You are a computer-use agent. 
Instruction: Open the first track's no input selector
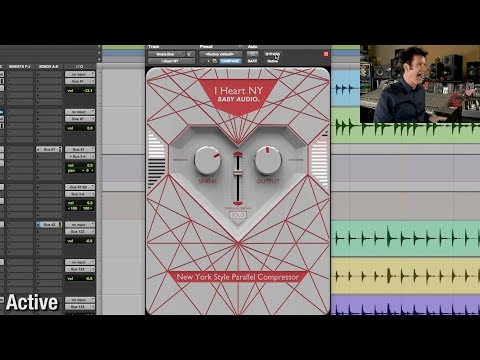[x=80, y=74]
